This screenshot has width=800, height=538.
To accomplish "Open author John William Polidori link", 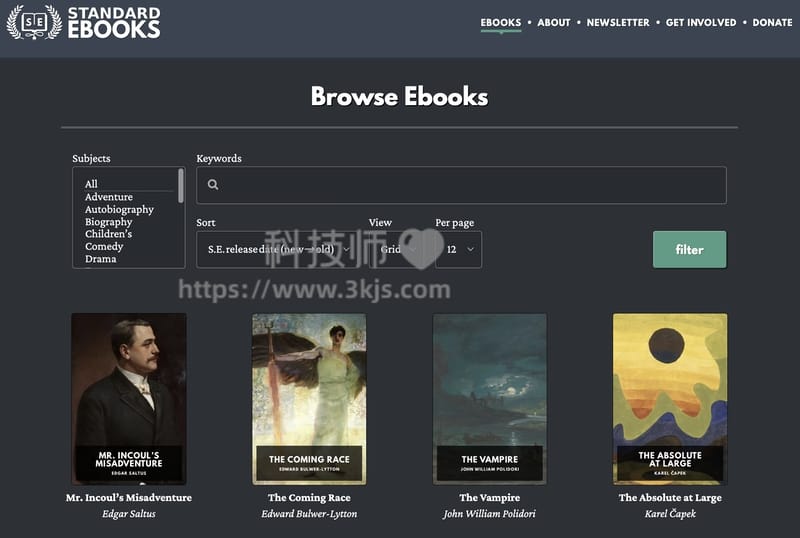I will pyautogui.click(x=490, y=513).
